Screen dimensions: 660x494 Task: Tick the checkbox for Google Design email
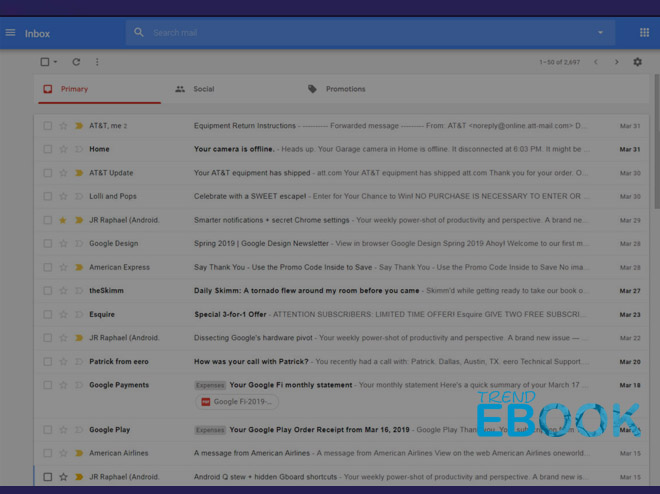point(47,244)
